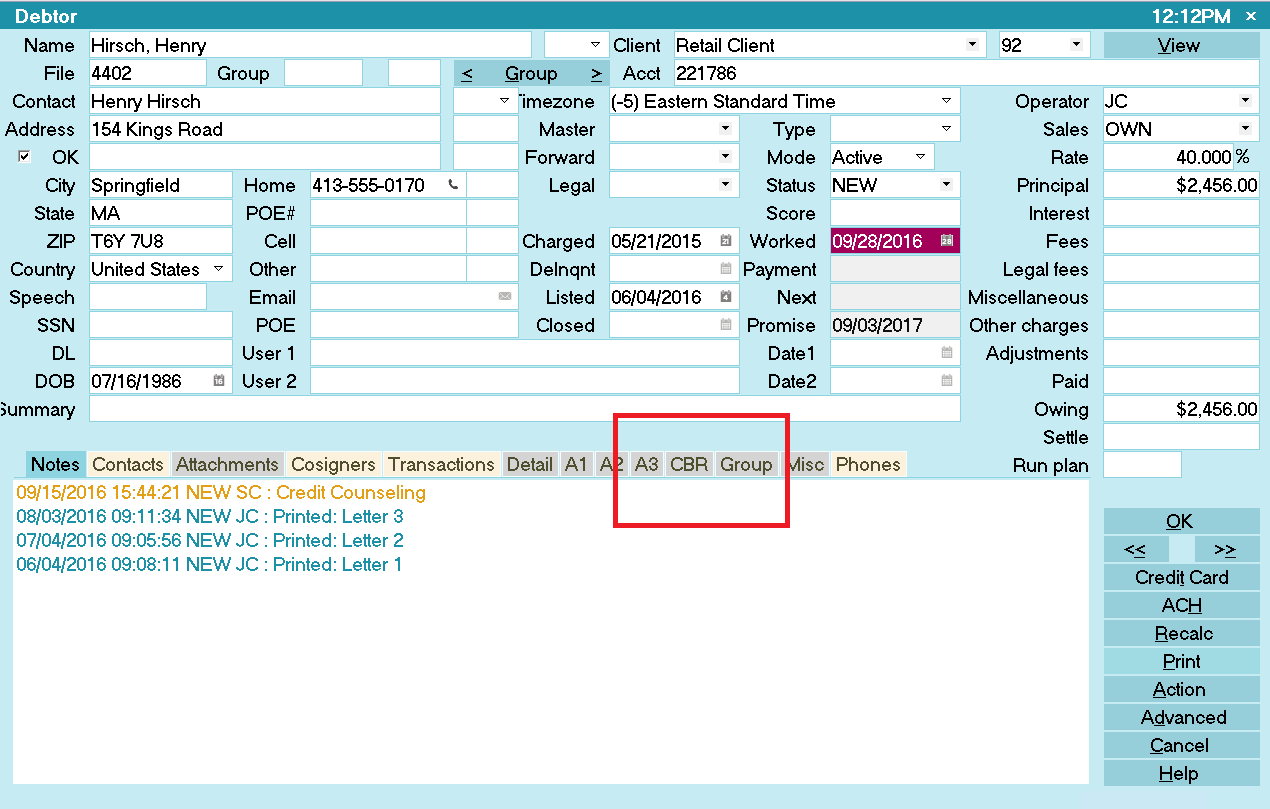
Task: Click the phone icon in Home field
Action: tap(454, 185)
